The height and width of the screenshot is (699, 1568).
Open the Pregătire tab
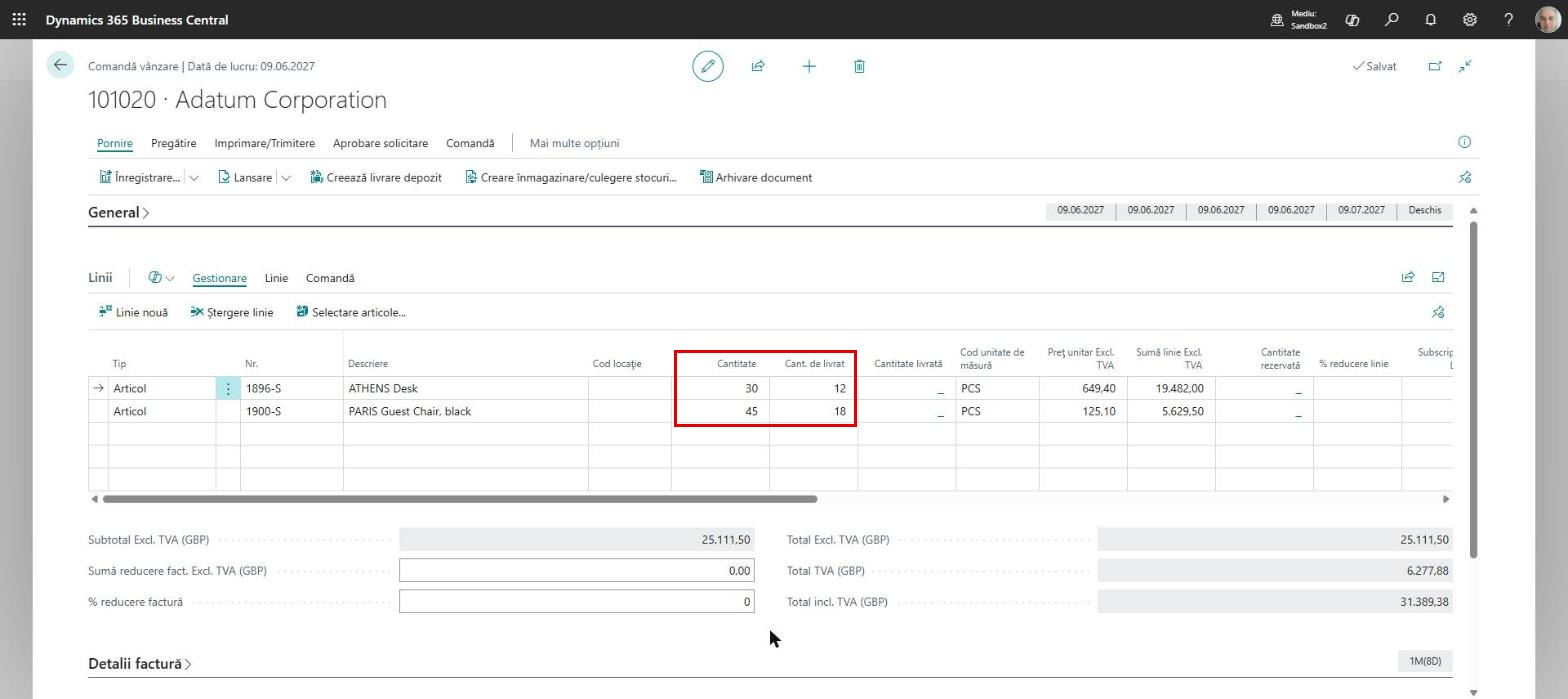coord(174,143)
